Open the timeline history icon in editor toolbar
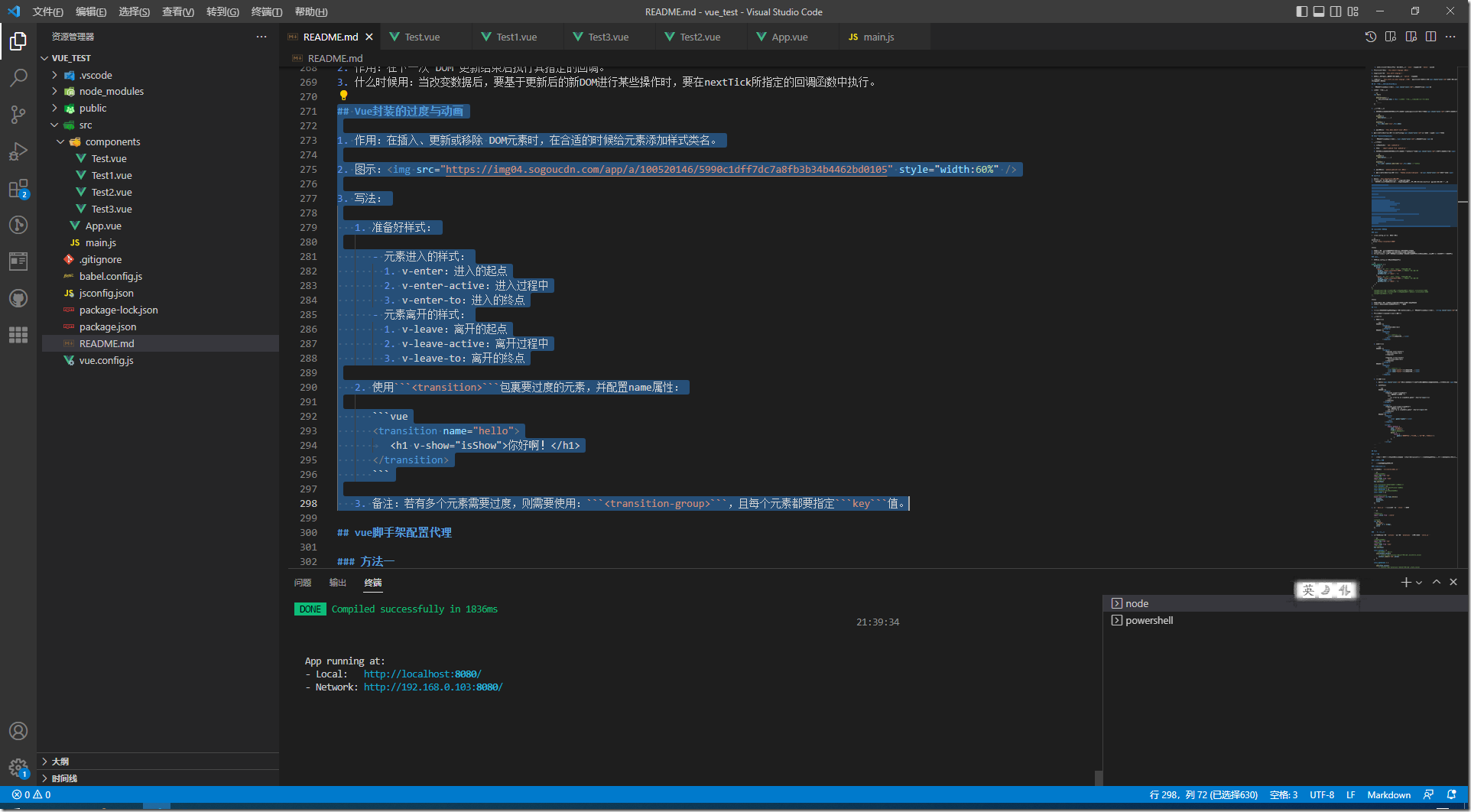1471x812 pixels. pyautogui.click(x=1371, y=37)
